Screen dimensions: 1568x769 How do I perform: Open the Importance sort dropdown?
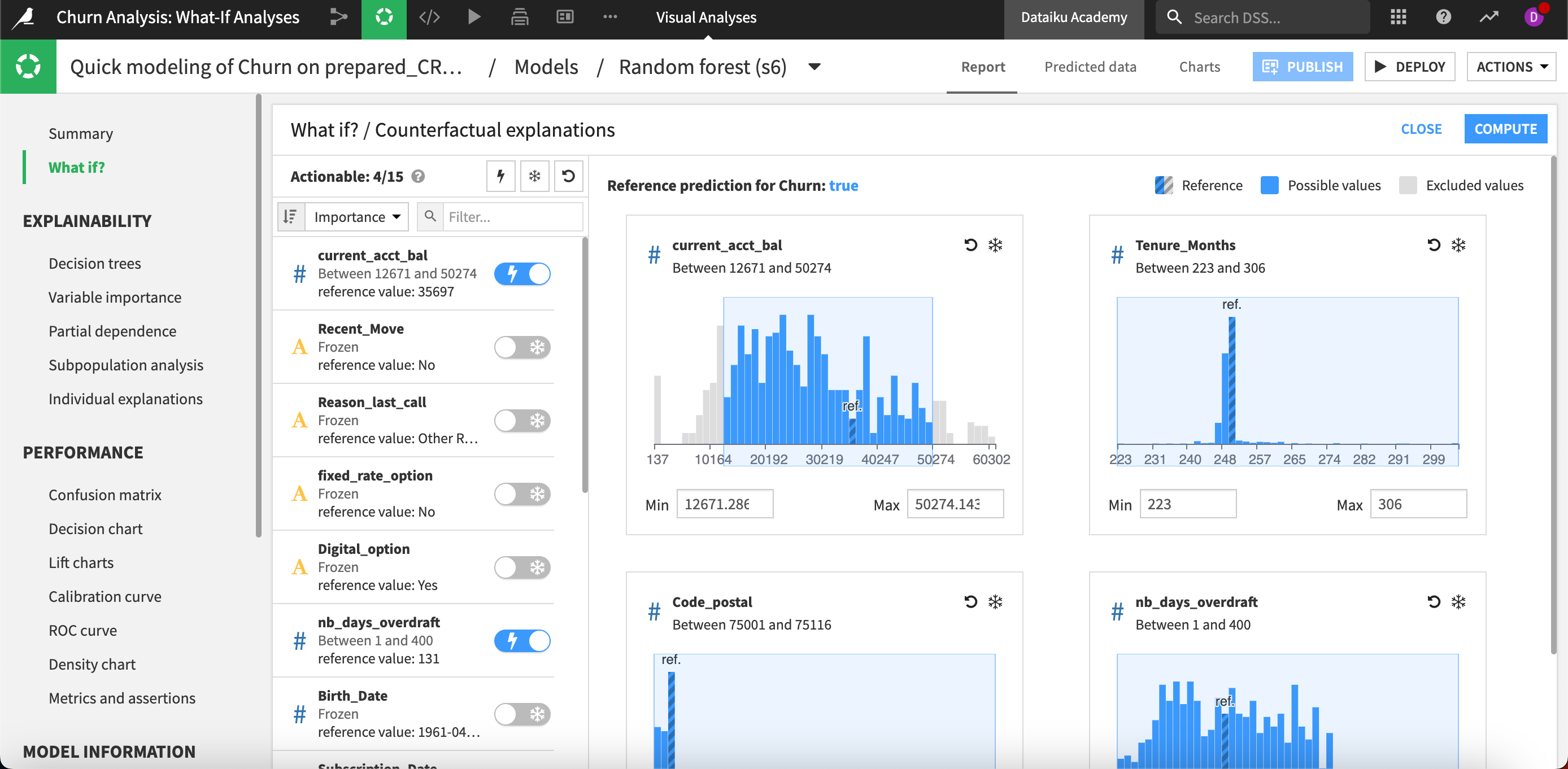356,217
